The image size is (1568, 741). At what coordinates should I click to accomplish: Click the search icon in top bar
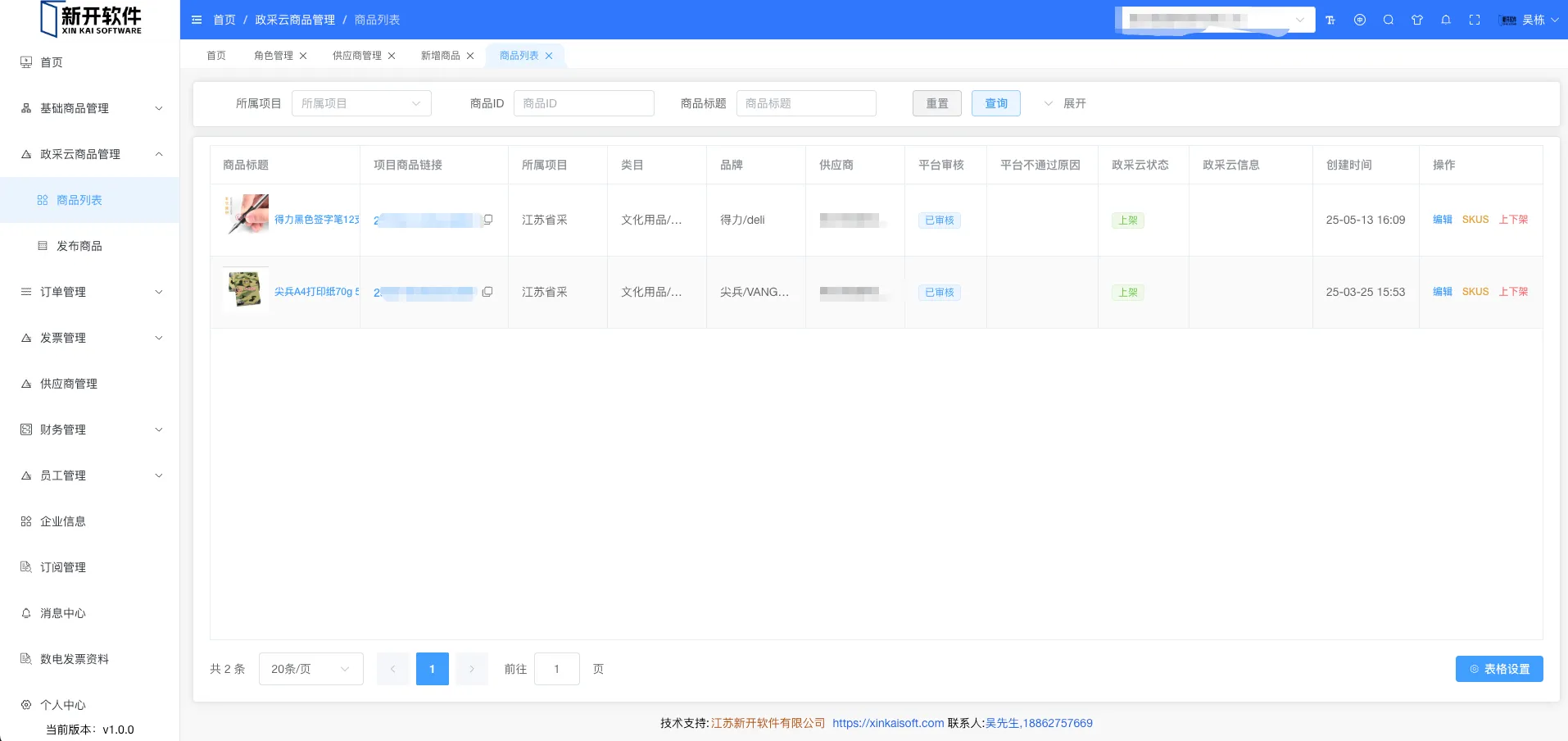pos(1389,20)
